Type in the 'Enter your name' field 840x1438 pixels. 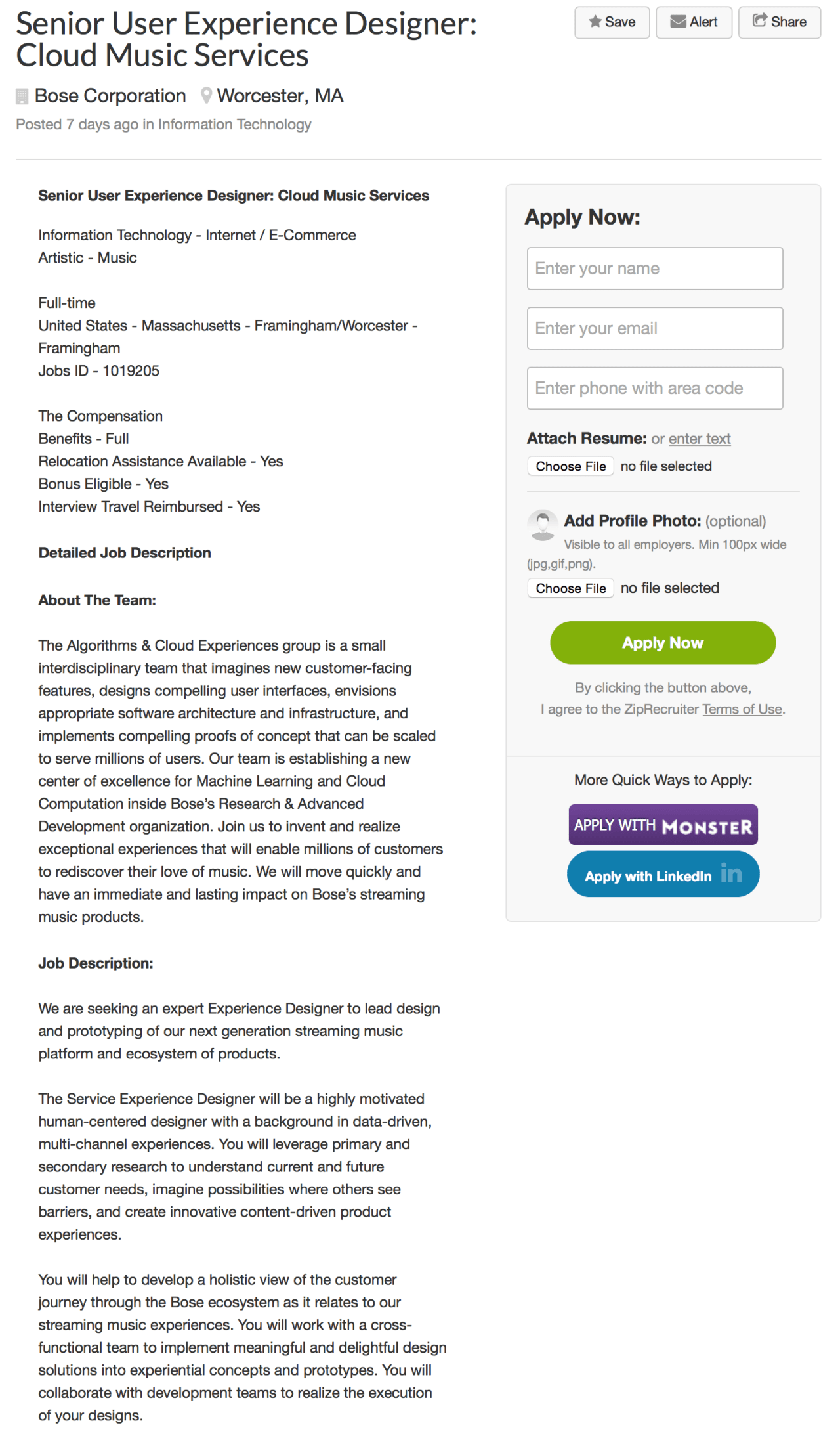(x=655, y=269)
